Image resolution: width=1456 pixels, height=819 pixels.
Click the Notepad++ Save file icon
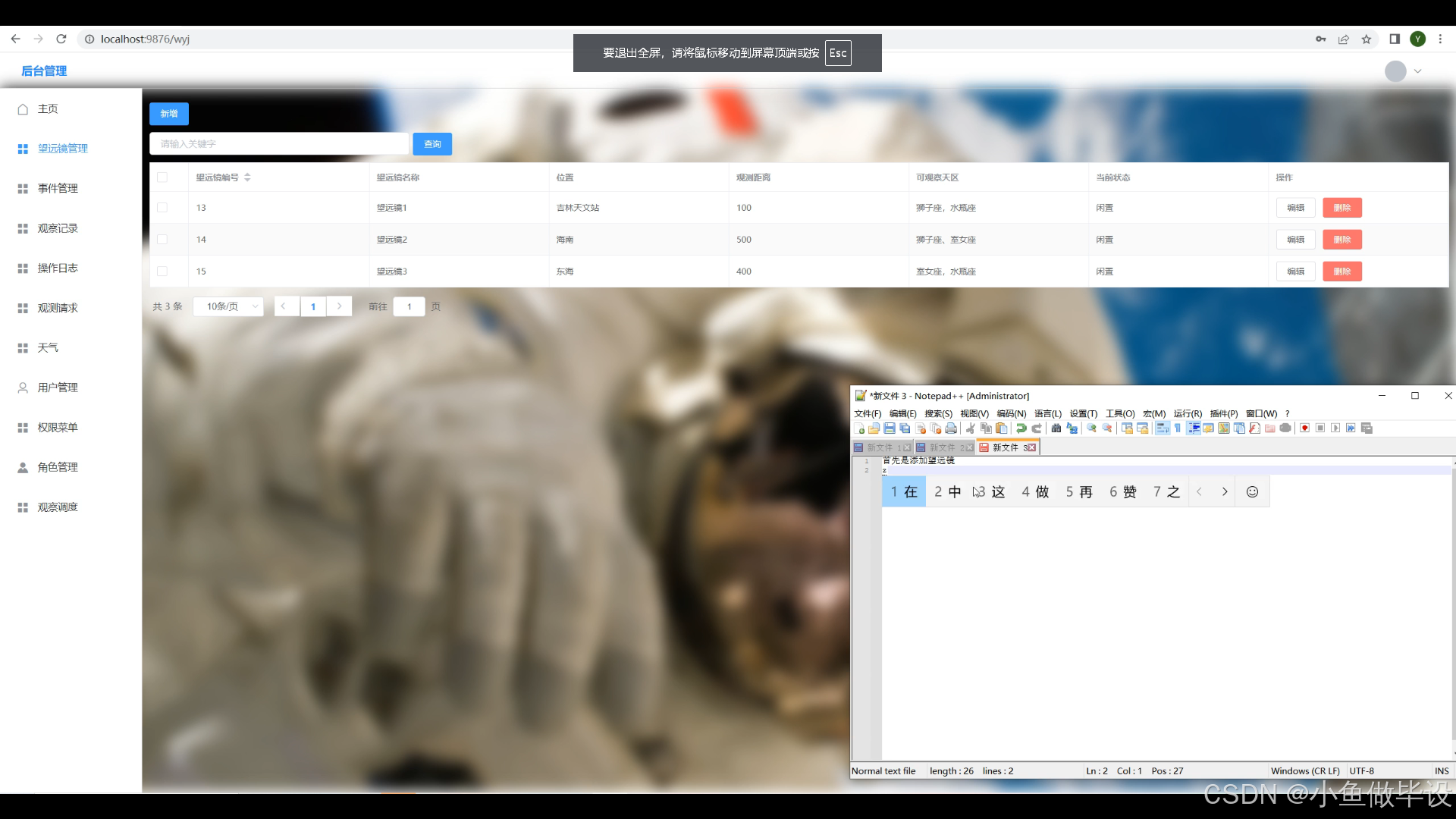click(890, 428)
